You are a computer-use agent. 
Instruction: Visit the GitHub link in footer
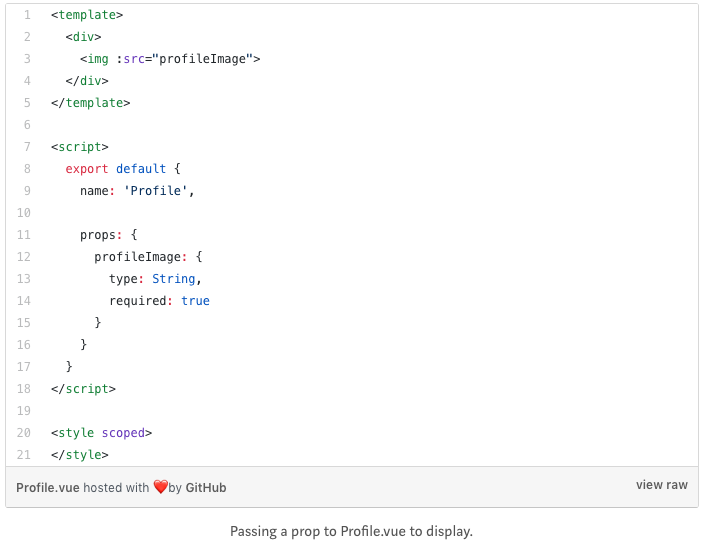tap(206, 487)
